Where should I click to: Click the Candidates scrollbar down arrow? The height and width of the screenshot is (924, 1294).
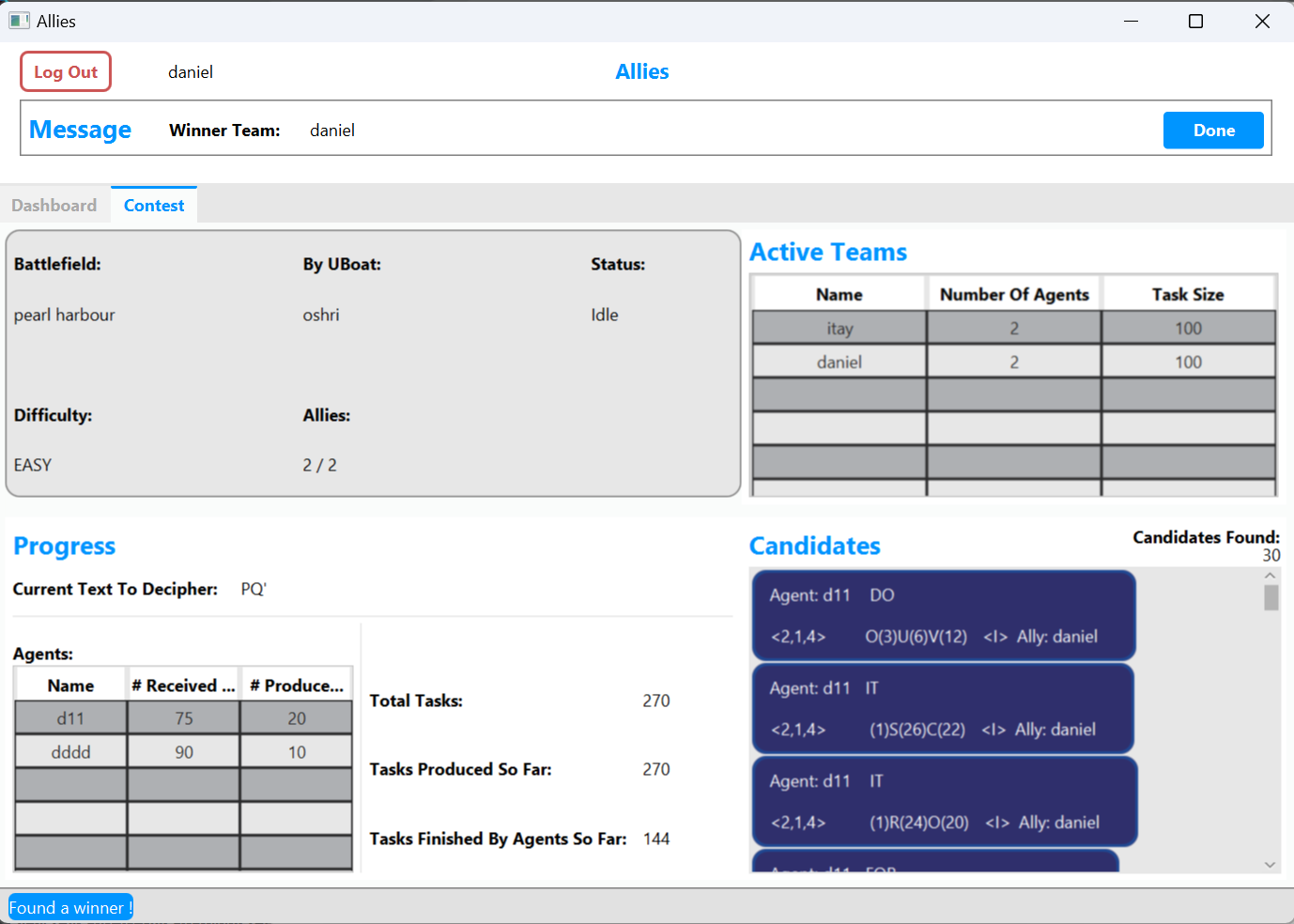click(1271, 865)
